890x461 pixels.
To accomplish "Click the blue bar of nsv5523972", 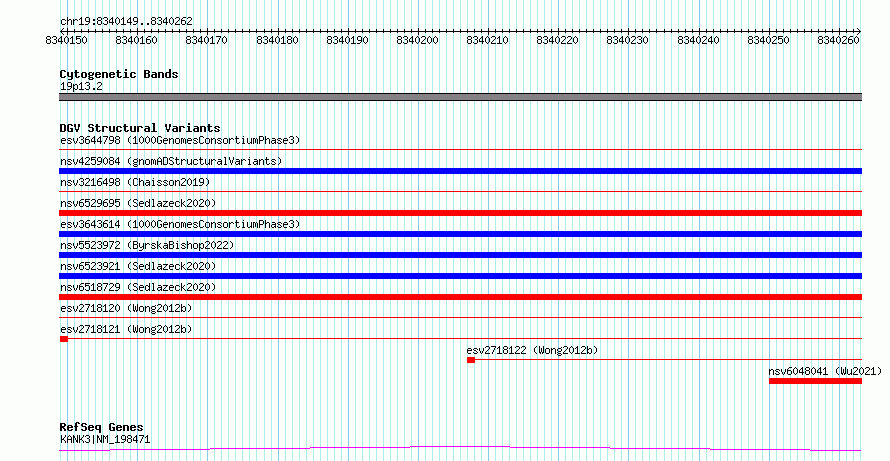I will pyautogui.click(x=460, y=255).
